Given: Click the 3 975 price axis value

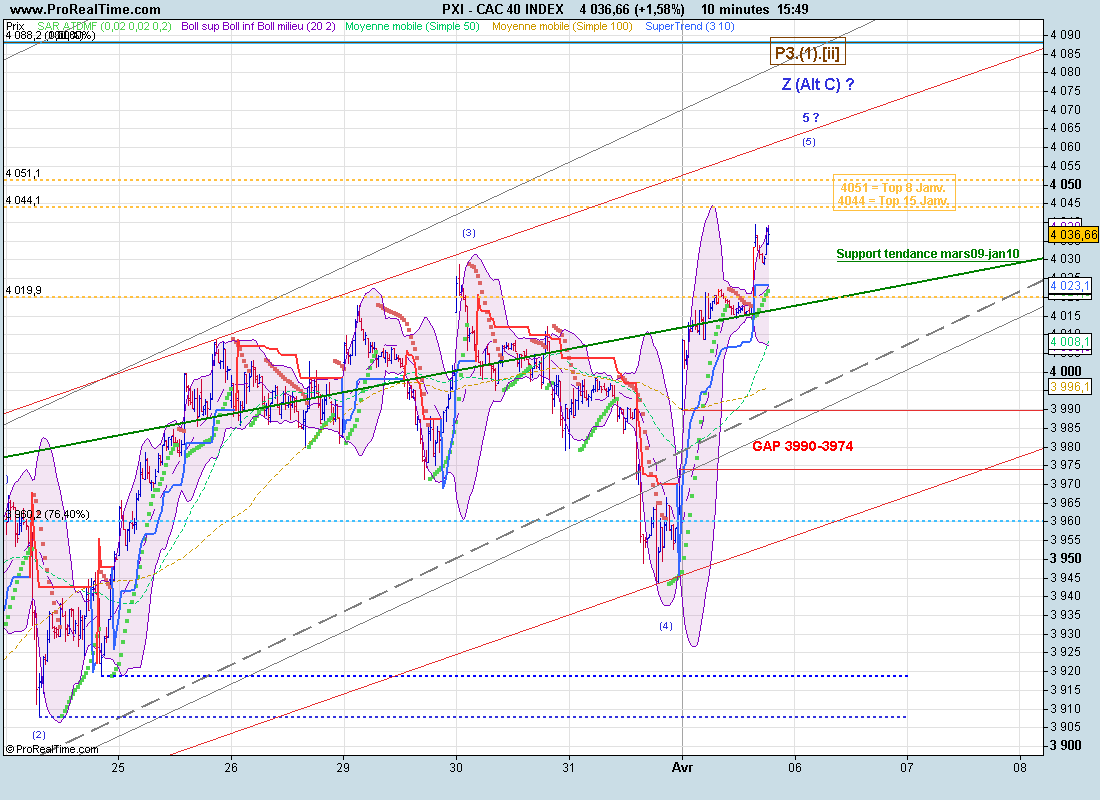Looking at the screenshot, I should pyautogui.click(x=1066, y=465).
